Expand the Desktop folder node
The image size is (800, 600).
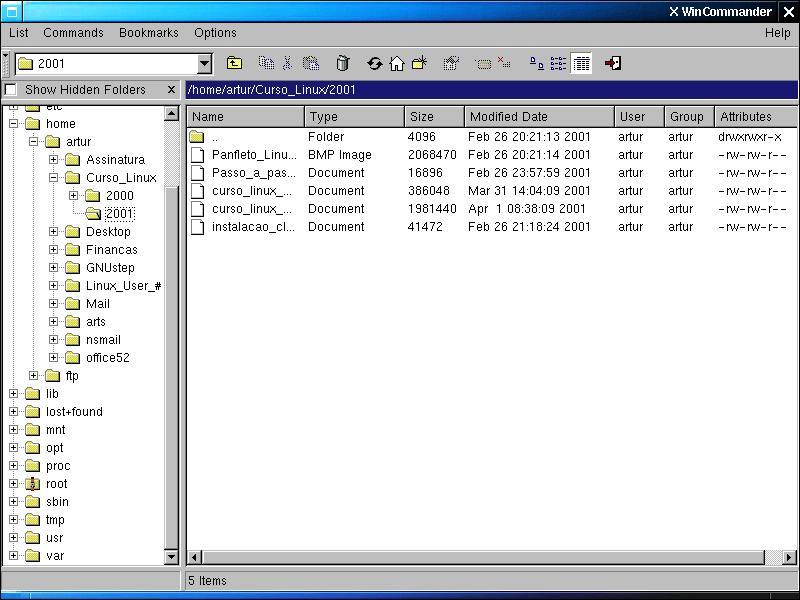pyautogui.click(x=54, y=232)
